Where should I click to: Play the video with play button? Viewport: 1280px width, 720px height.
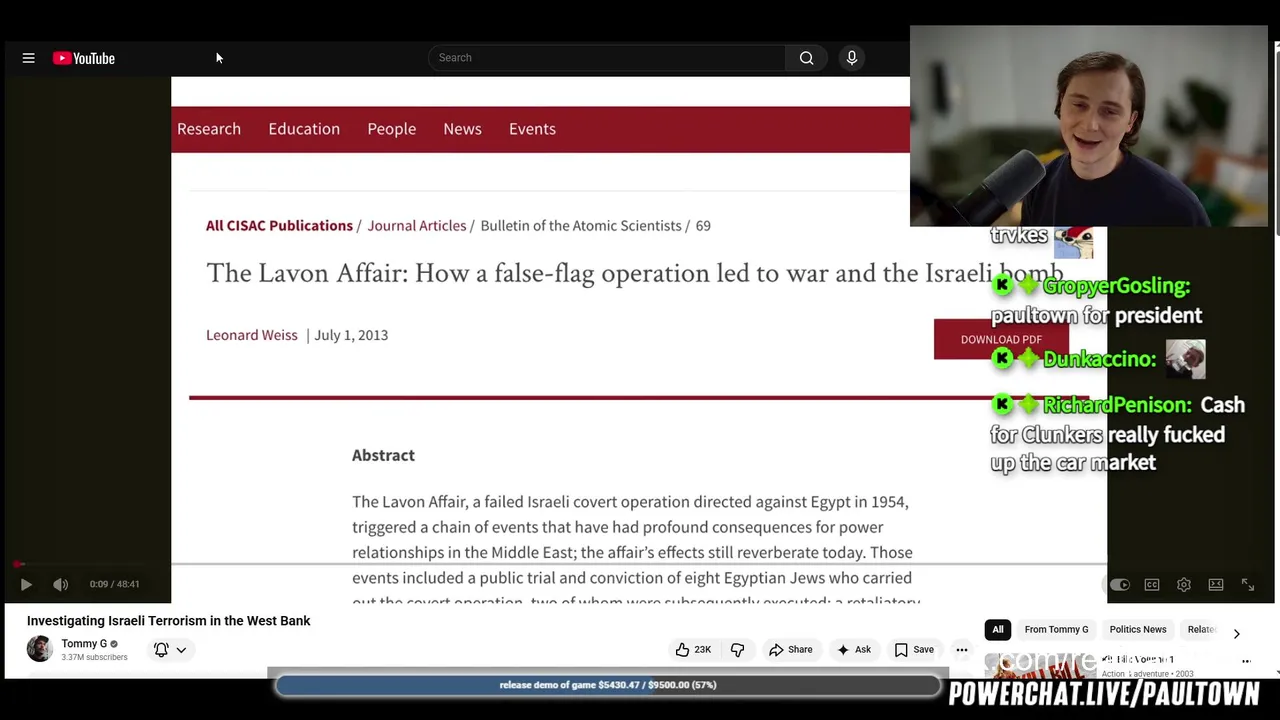pos(26,585)
